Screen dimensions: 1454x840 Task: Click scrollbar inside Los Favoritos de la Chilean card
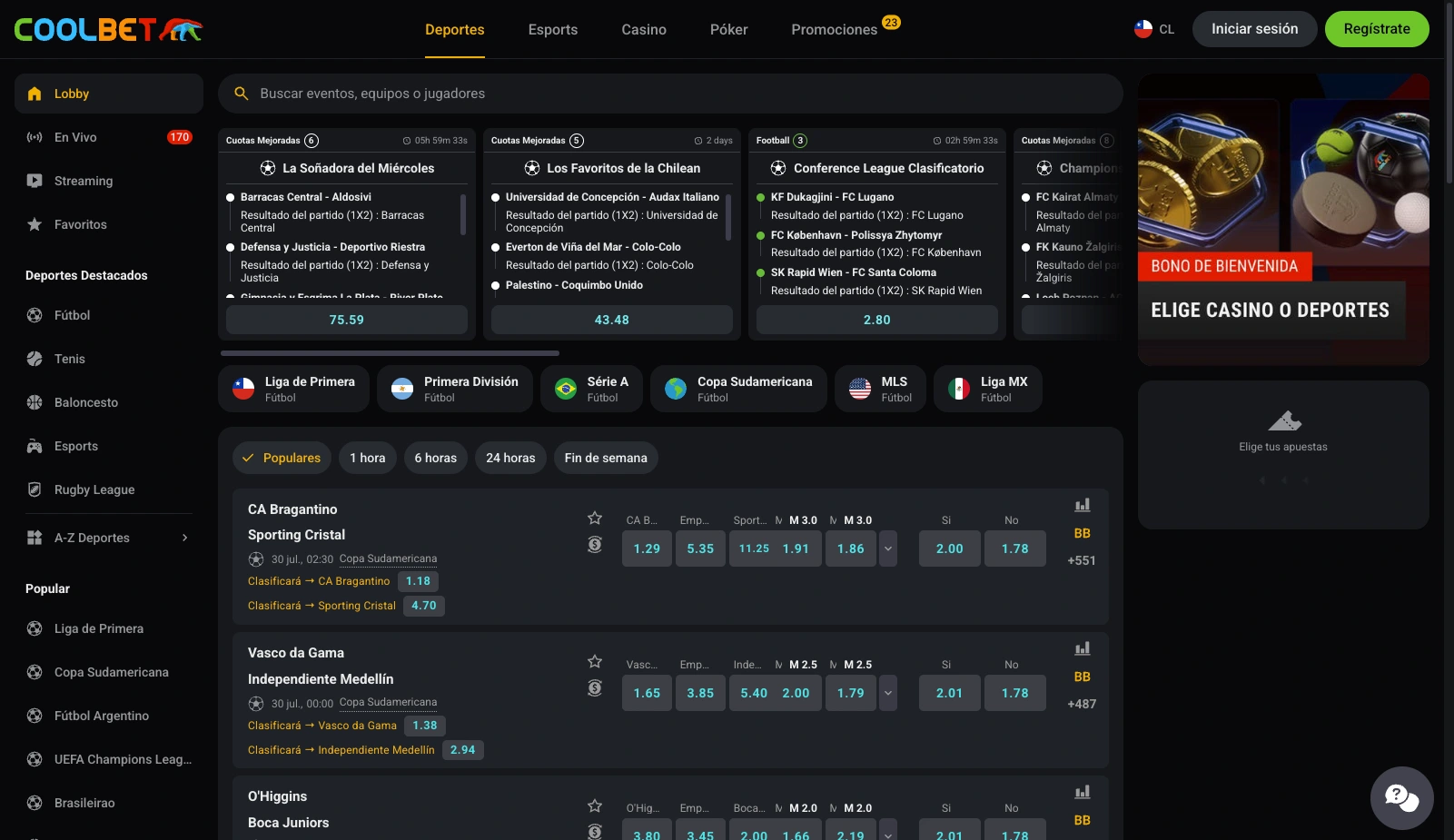click(728, 217)
